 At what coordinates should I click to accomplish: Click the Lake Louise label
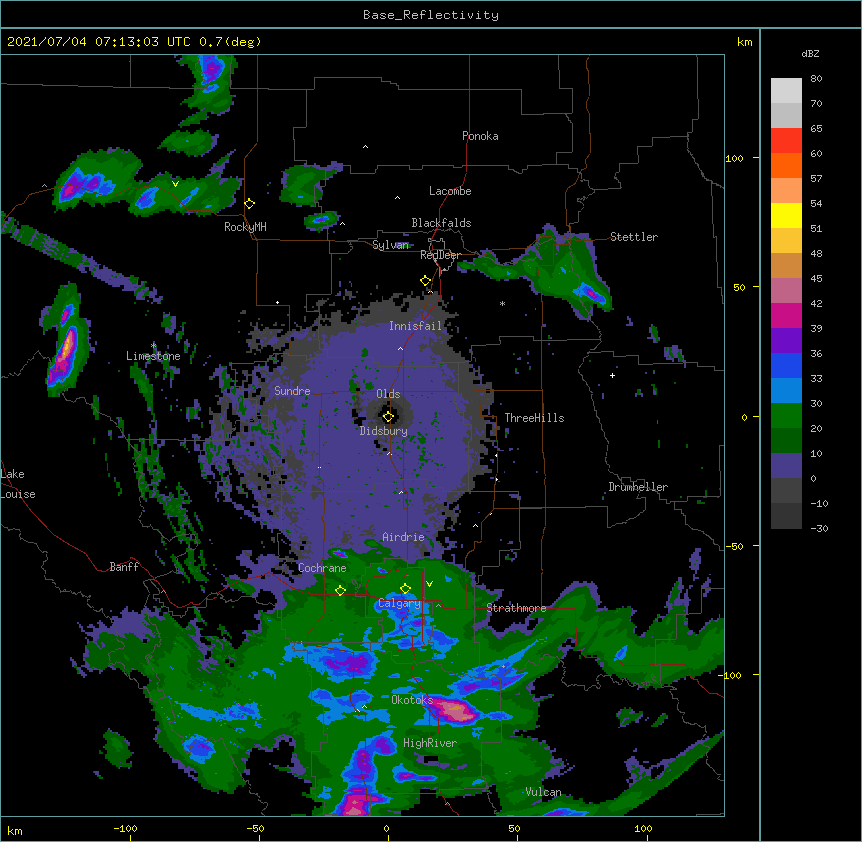pyautogui.click(x=18, y=484)
